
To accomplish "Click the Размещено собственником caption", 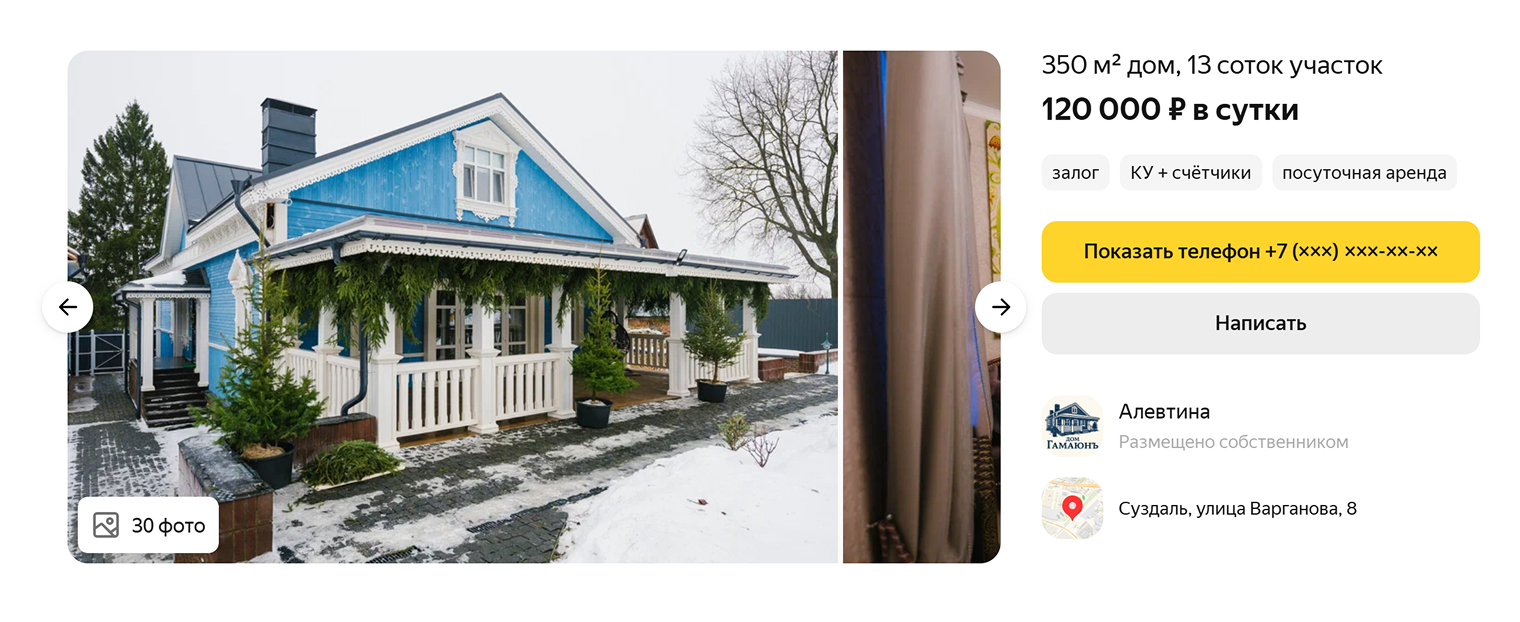I will (1233, 442).
